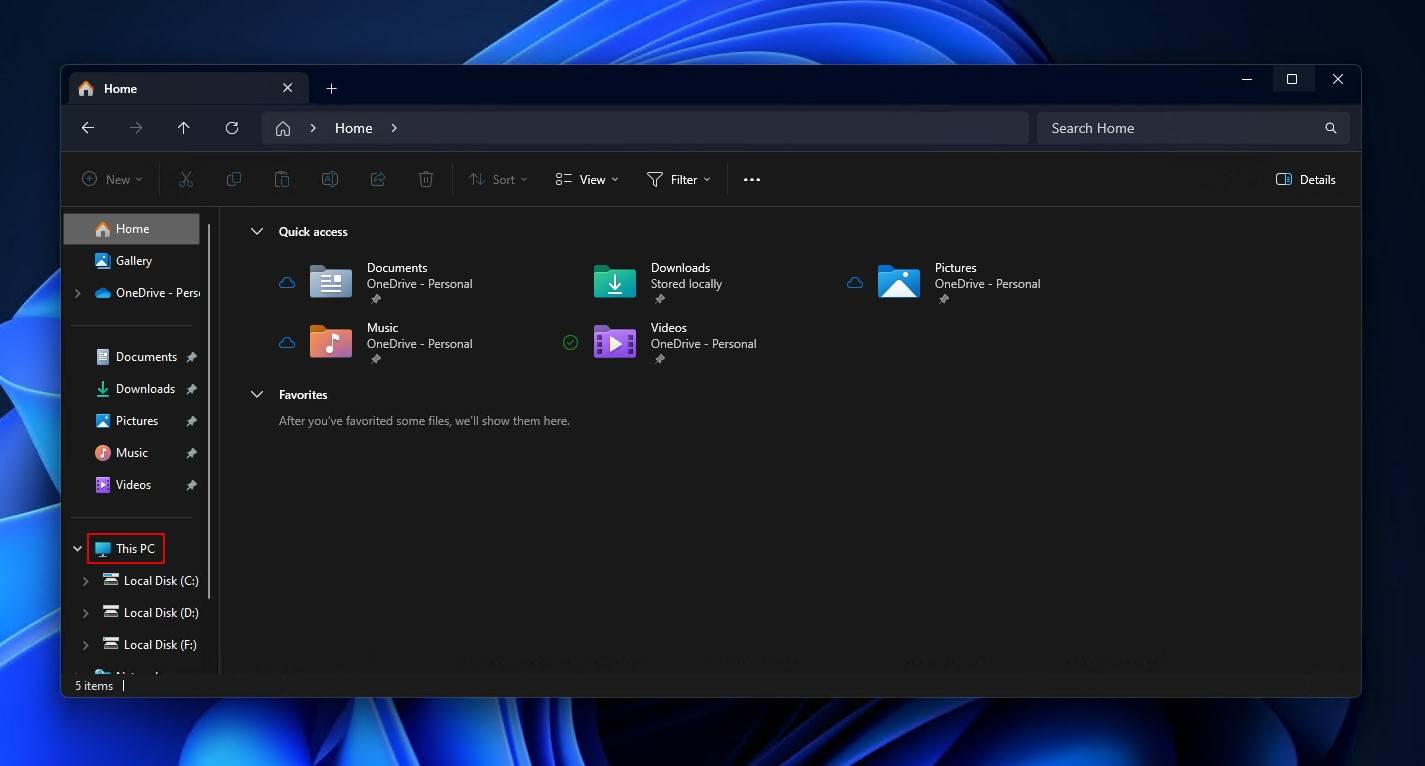The height and width of the screenshot is (766, 1425).
Task: Click the cloud status icon beside Documents
Action: pos(287,283)
